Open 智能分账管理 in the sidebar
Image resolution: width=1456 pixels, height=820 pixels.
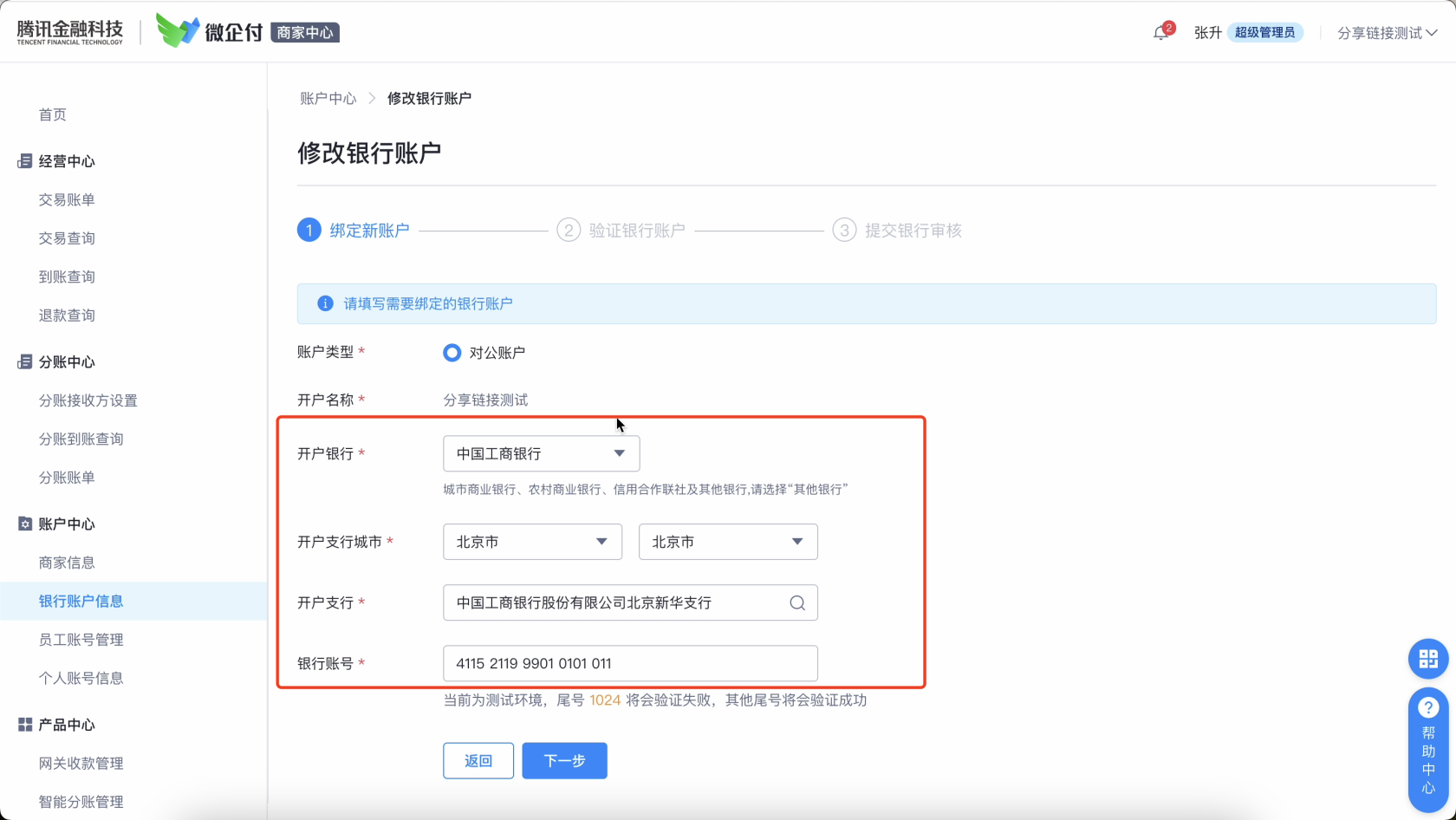pyautogui.click(x=81, y=802)
